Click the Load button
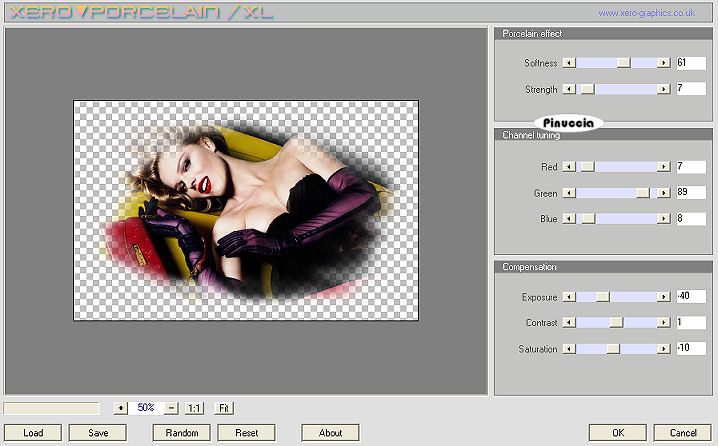Image resolution: width=718 pixels, height=446 pixels. click(33, 433)
